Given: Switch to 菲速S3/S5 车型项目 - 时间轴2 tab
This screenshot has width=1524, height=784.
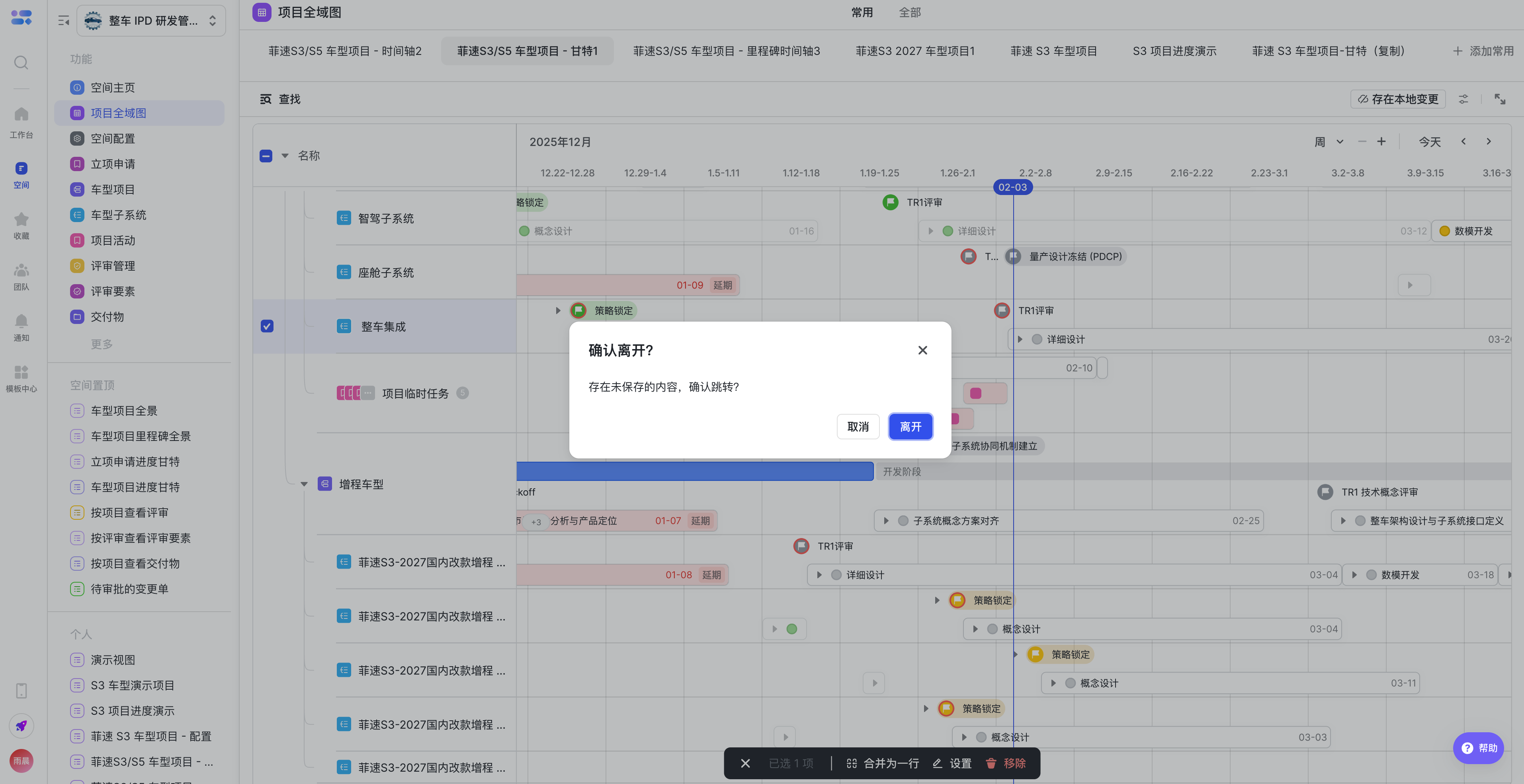Looking at the screenshot, I should point(344,51).
